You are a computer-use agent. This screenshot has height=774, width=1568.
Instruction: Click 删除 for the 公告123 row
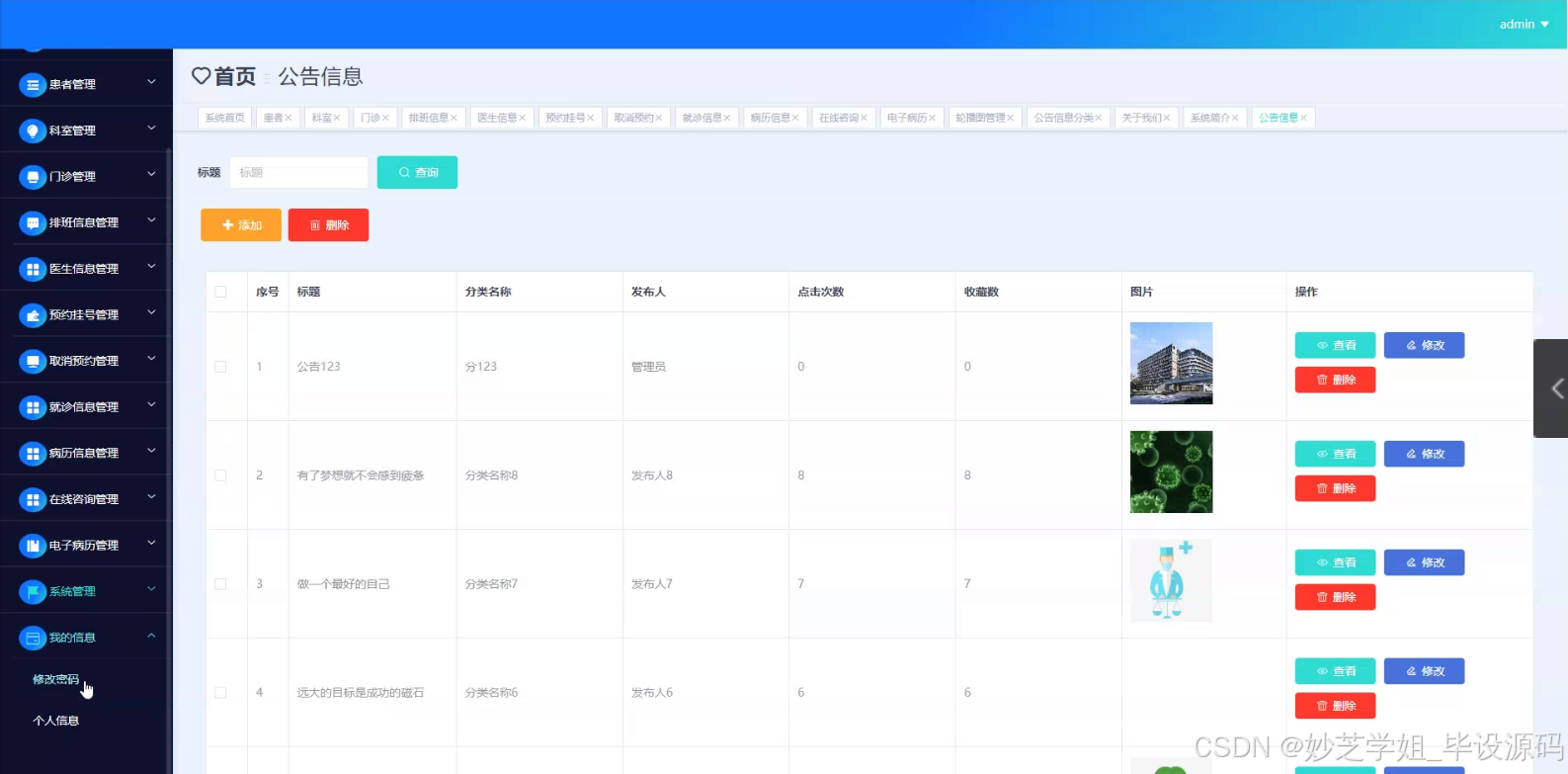[1335, 380]
